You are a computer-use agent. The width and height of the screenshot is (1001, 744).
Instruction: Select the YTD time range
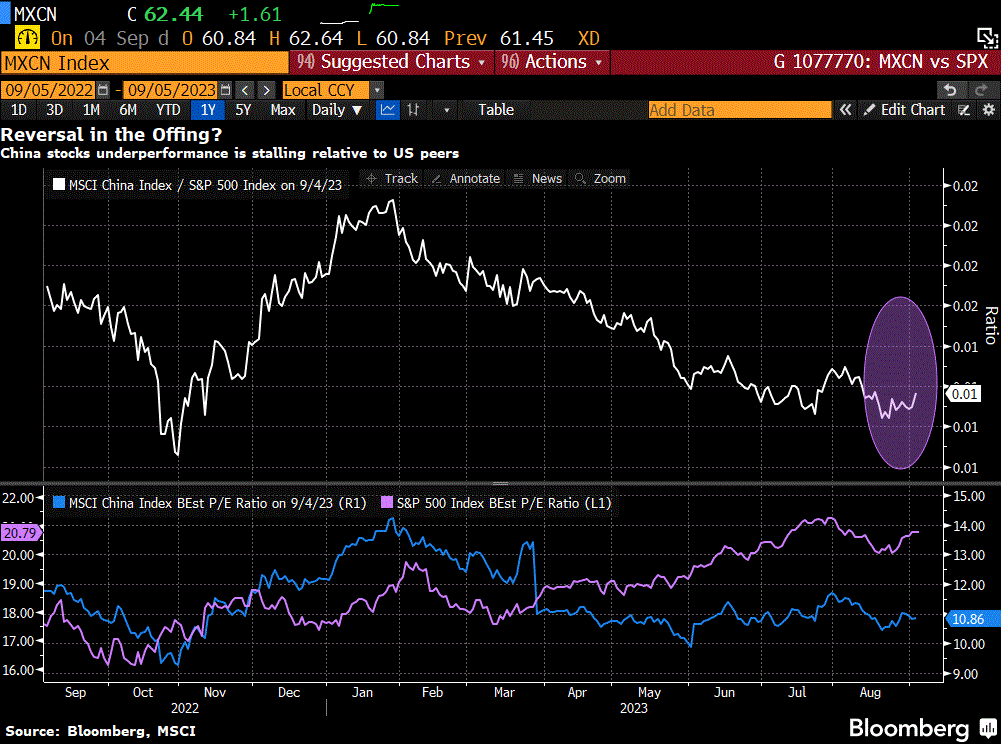(x=169, y=110)
